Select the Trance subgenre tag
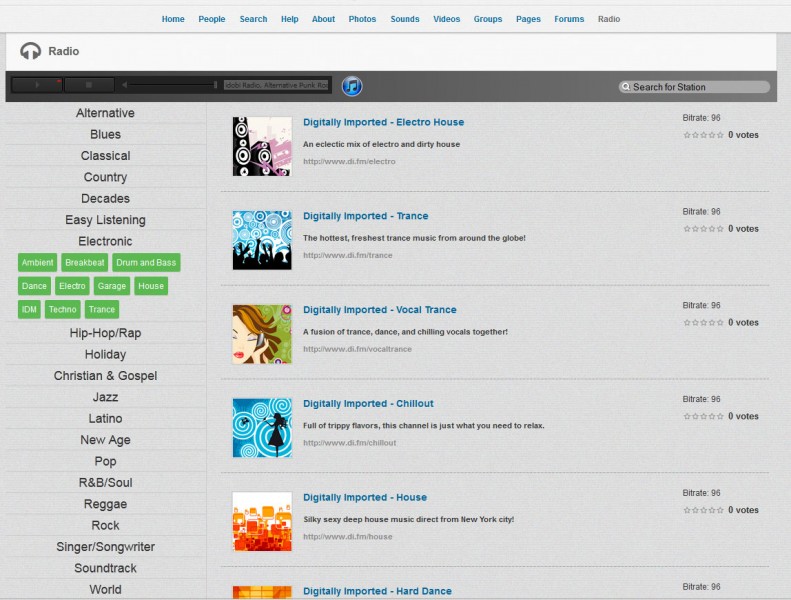The height and width of the screenshot is (600, 791). [102, 309]
